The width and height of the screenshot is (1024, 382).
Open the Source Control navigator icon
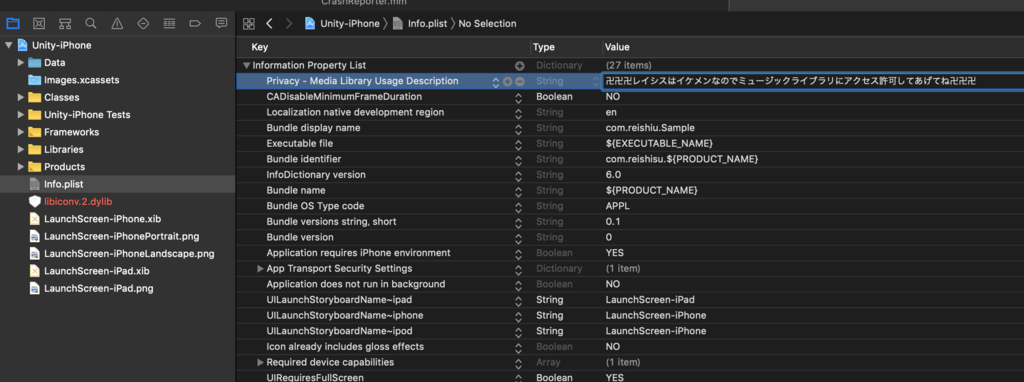39,24
